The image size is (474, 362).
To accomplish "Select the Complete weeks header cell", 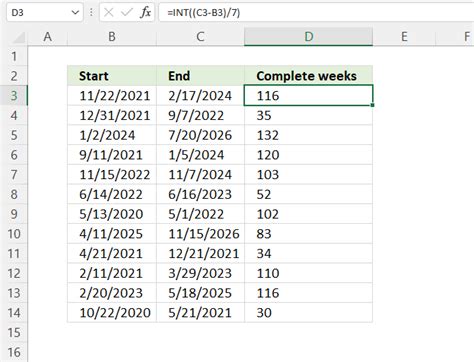I will (x=308, y=76).
